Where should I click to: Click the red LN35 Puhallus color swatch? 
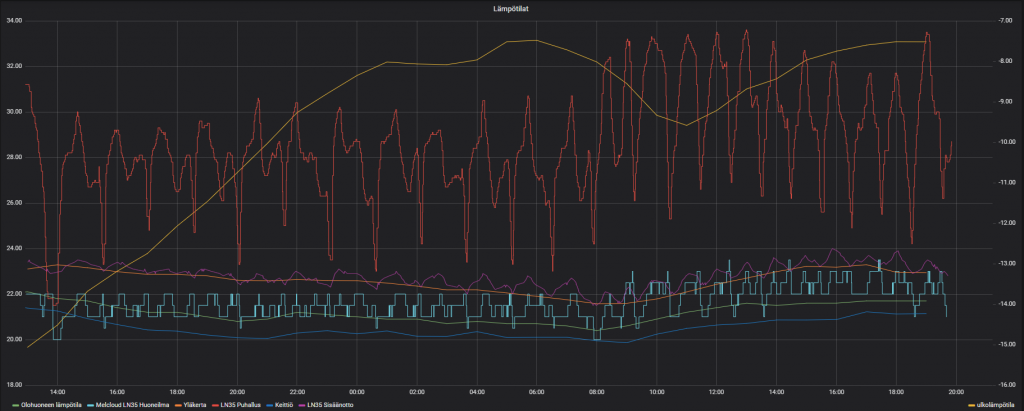[x=216, y=405]
